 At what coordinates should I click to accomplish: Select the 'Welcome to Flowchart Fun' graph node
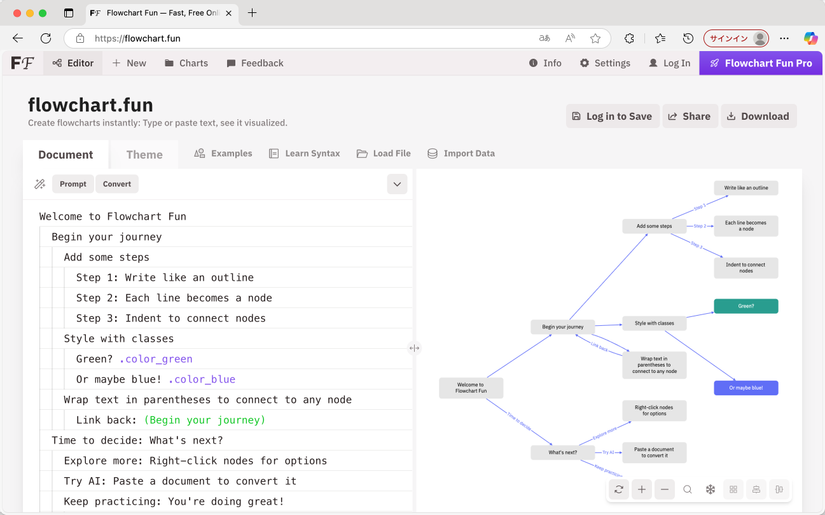pyautogui.click(x=471, y=388)
